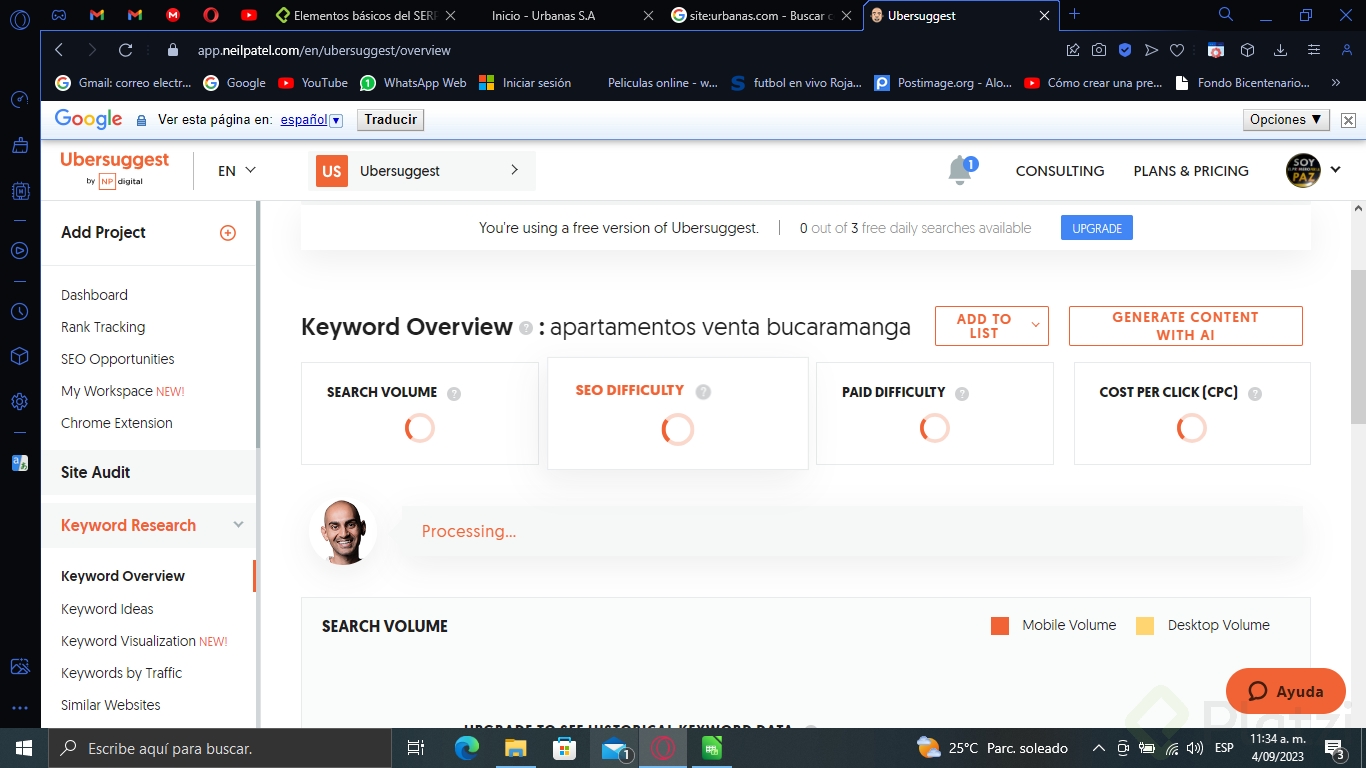Show hidden system tray icons
The width and height of the screenshot is (1366, 768).
coord(1098,748)
